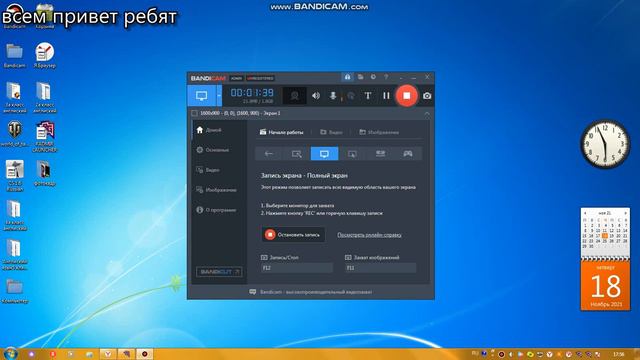Select fullscreen recording mode icon

click(x=324, y=153)
